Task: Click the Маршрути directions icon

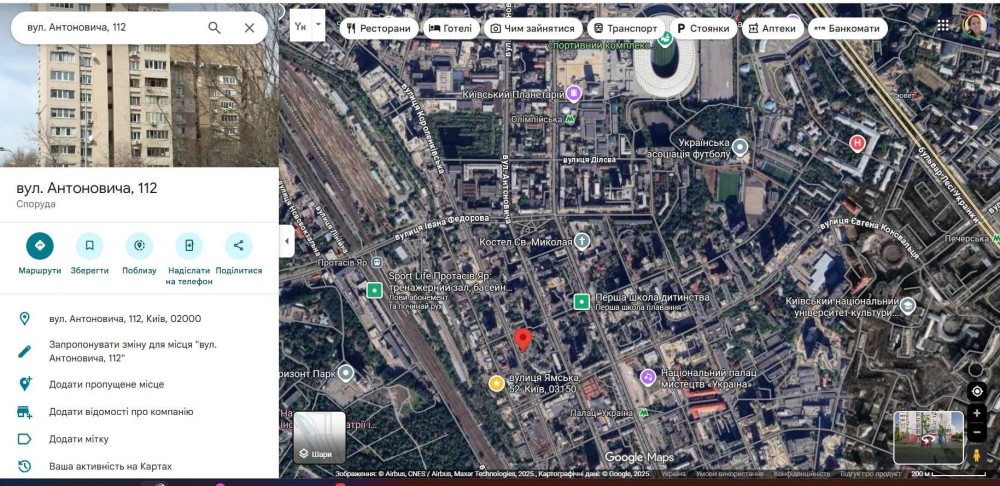Action: [x=39, y=246]
